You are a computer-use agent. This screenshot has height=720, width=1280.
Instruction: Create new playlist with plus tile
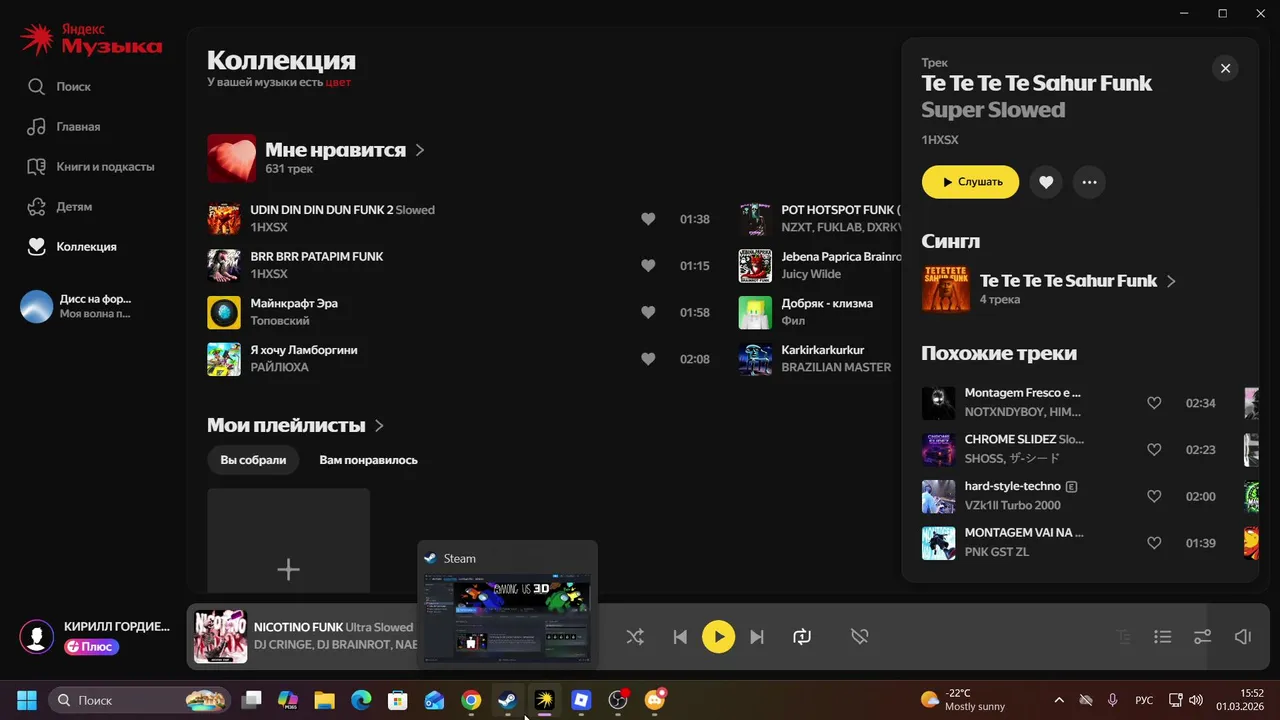point(288,541)
